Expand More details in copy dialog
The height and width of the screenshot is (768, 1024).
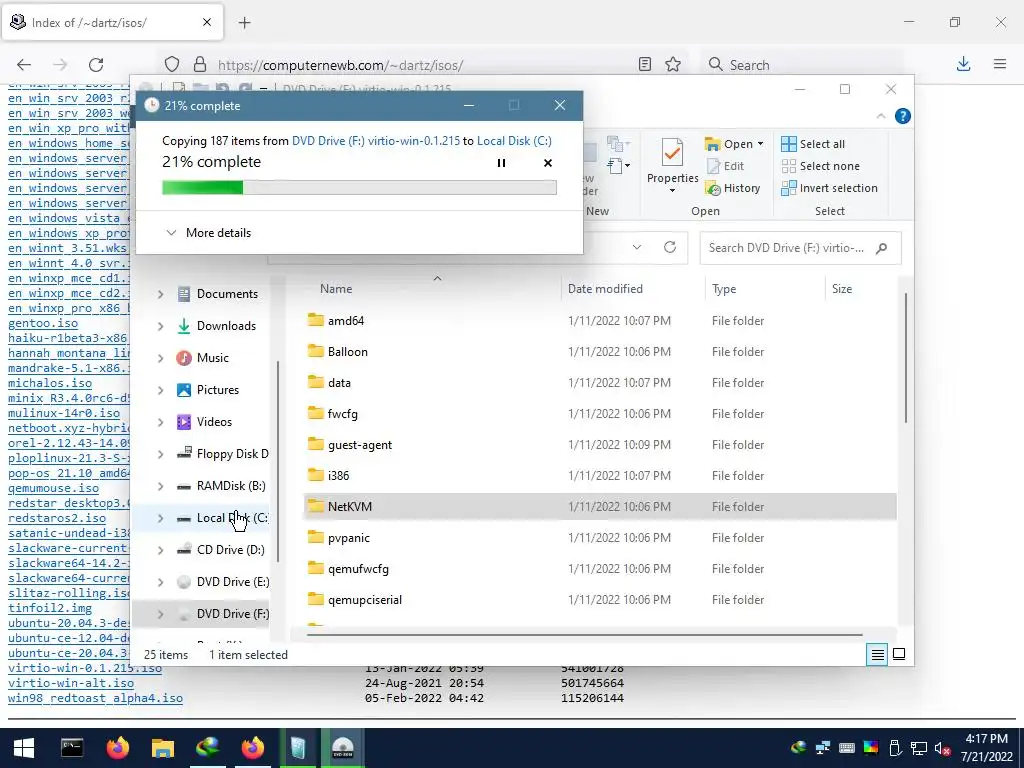click(208, 232)
